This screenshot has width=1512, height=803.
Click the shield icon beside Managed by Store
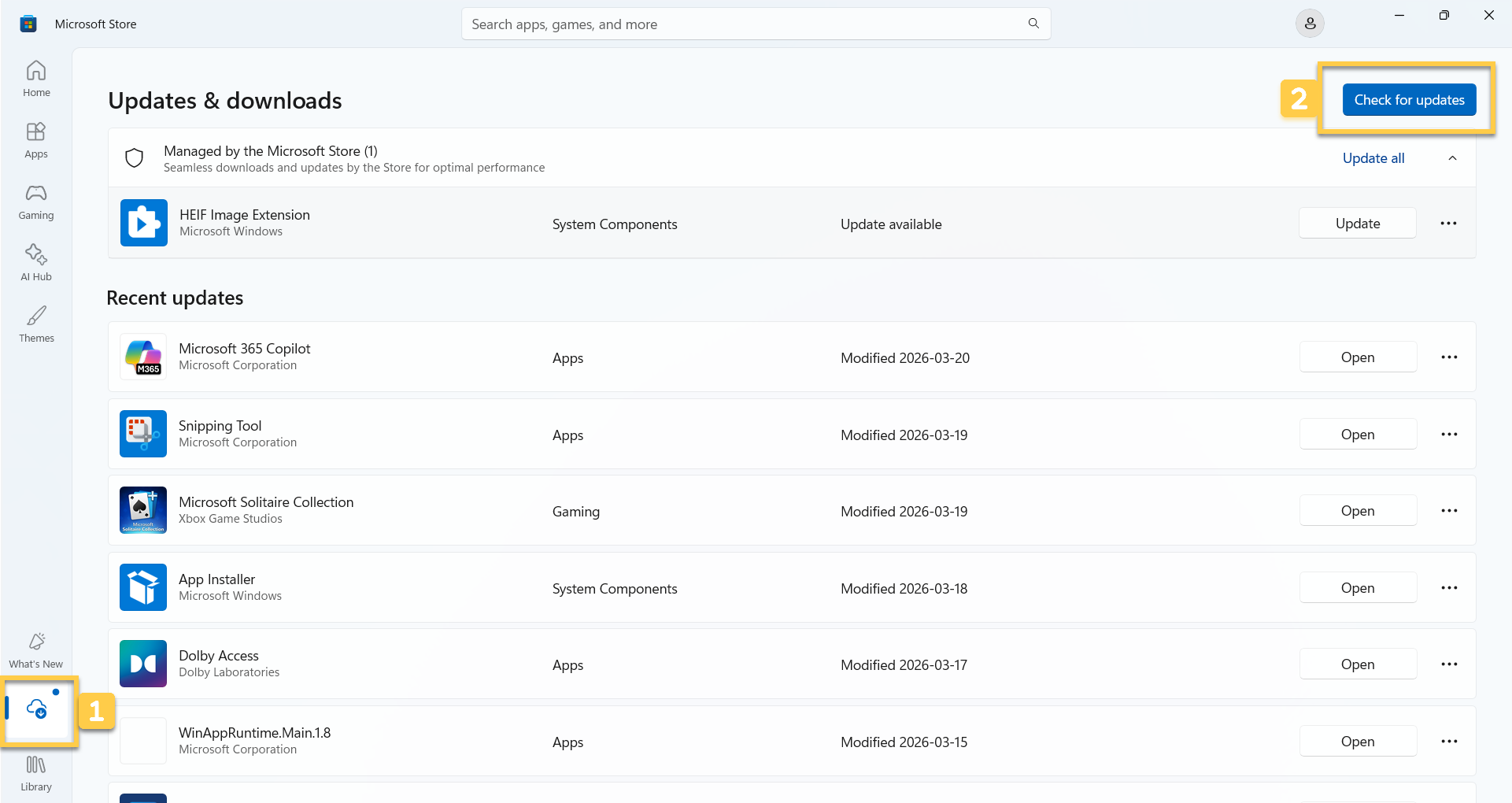pos(135,158)
